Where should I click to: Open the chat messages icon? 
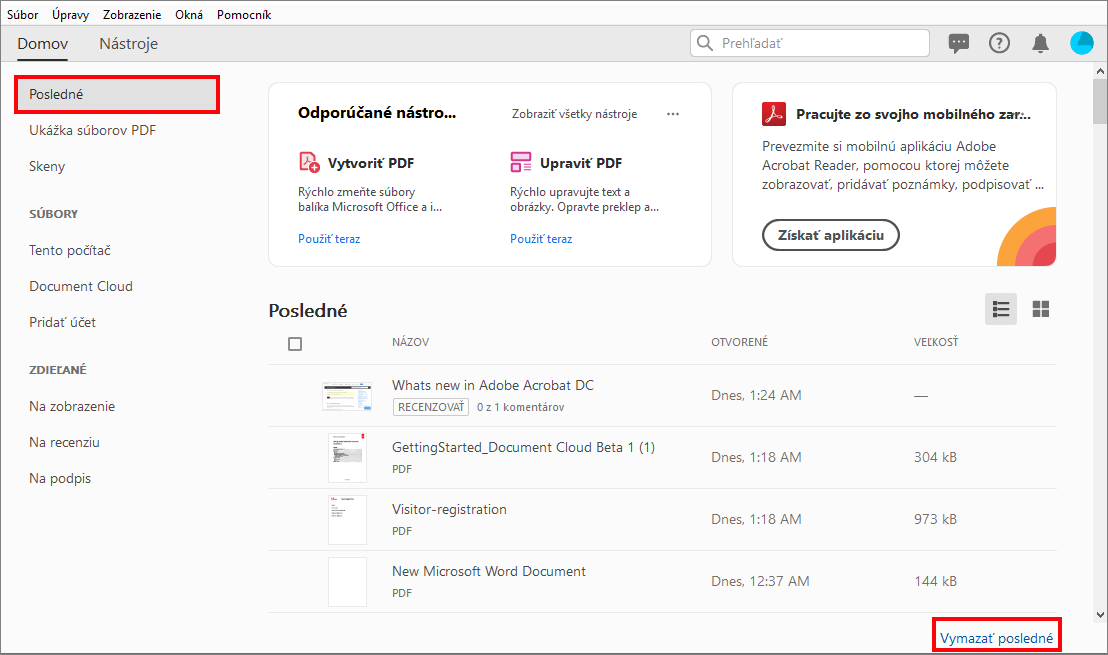click(959, 43)
